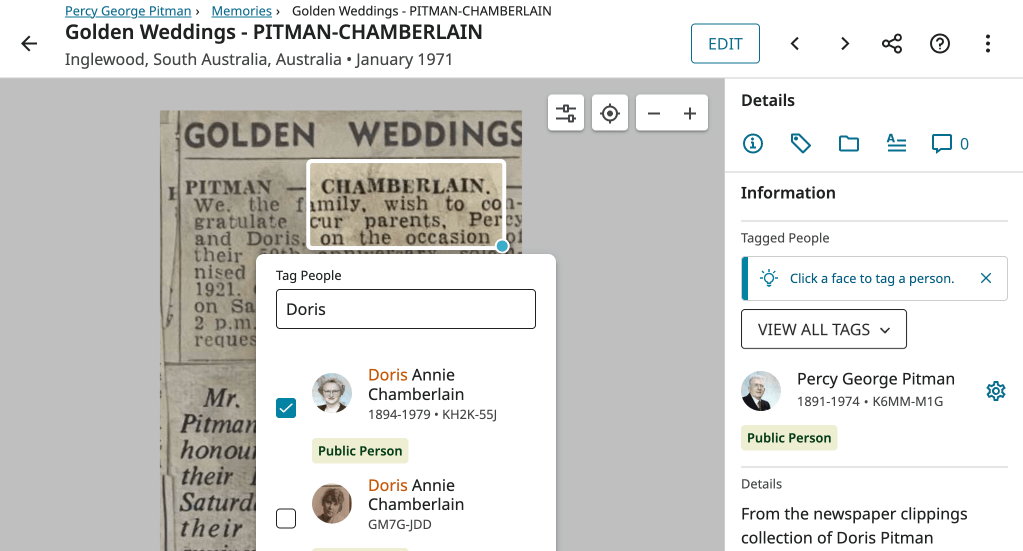Open the image adjustments sliders icon
The height and width of the screenshot is (551, 1023).
tap(566, 113)
